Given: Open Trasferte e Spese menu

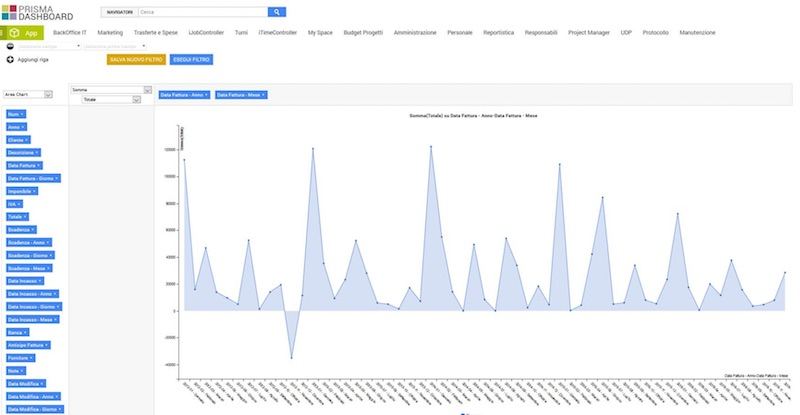Looking at the screenshot, I should point(156,33).
